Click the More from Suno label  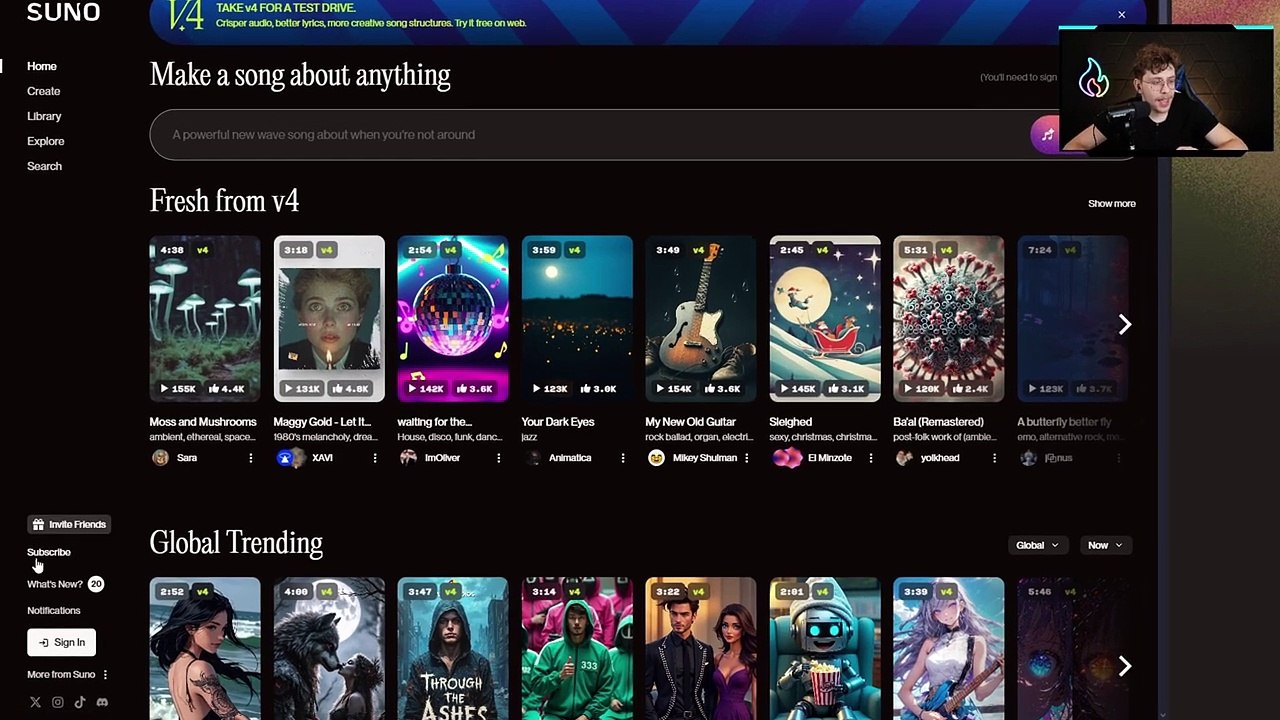[x=61, y=675]
